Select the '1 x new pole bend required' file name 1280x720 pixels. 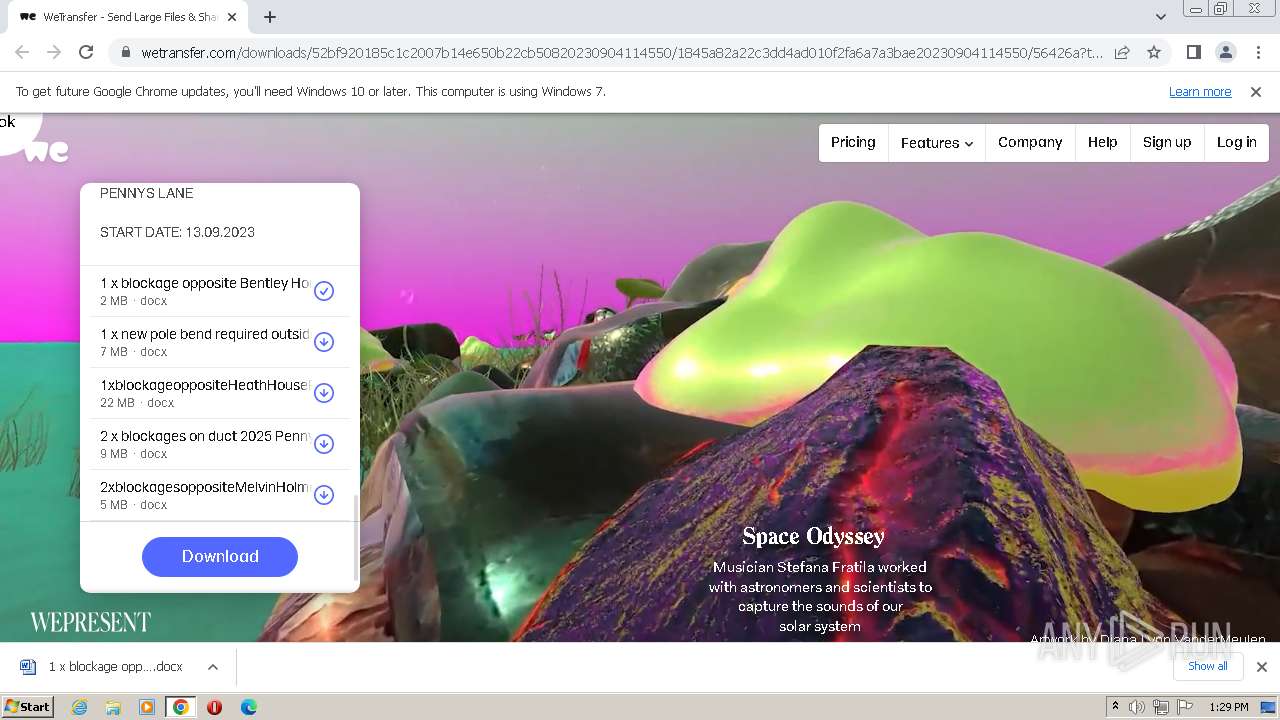click(x=205, y=334)
